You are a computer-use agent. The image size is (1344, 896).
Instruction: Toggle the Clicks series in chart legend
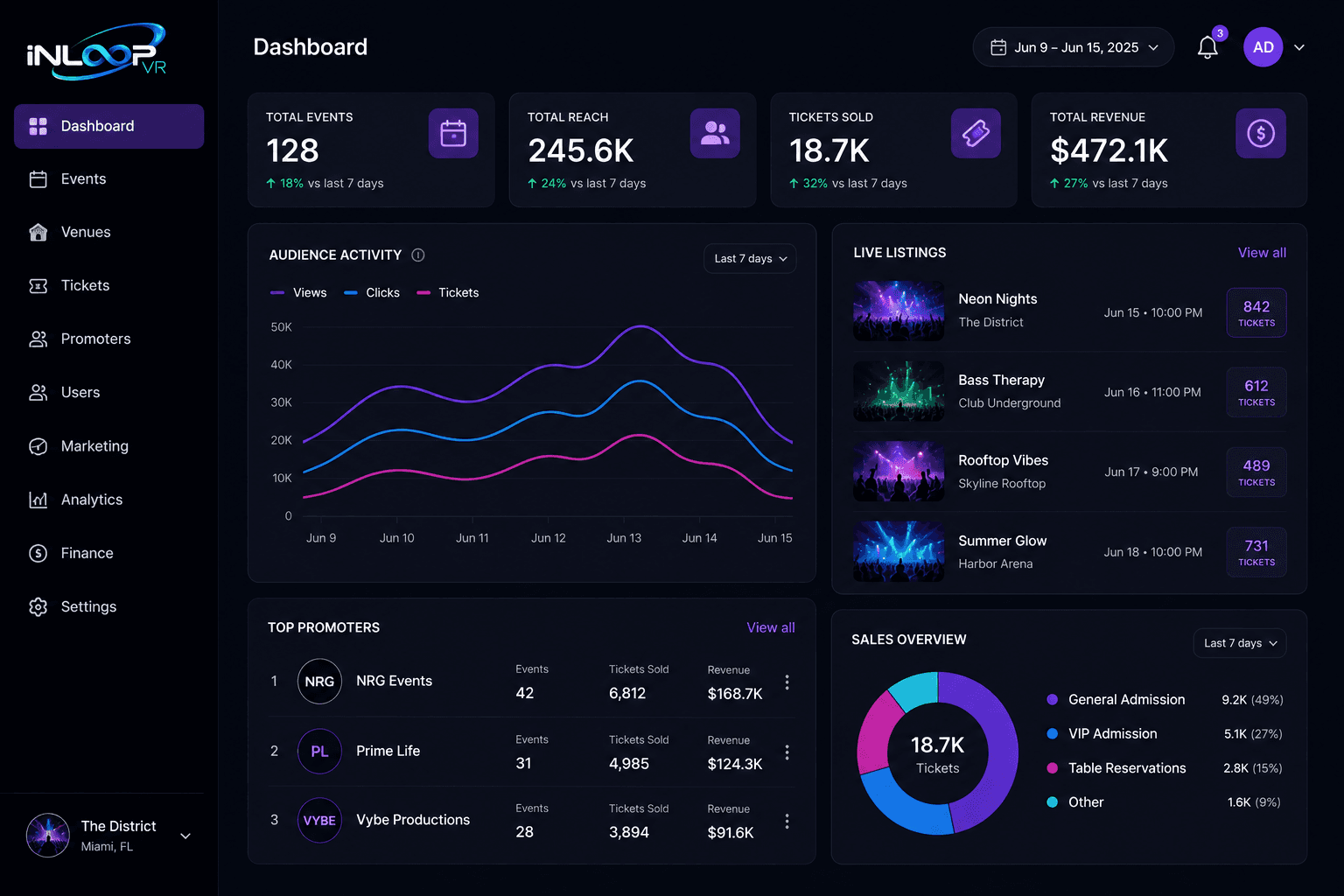(x=372, y=292)
